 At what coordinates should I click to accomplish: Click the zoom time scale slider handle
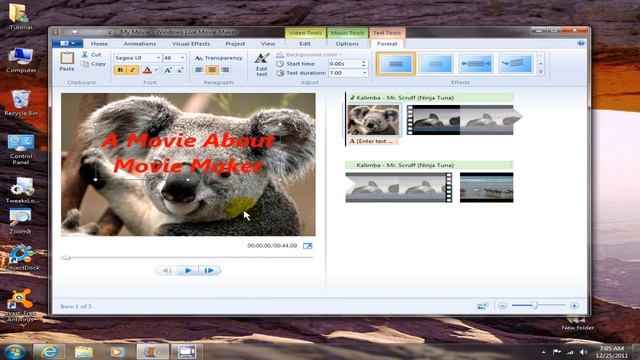click(534, 305)
